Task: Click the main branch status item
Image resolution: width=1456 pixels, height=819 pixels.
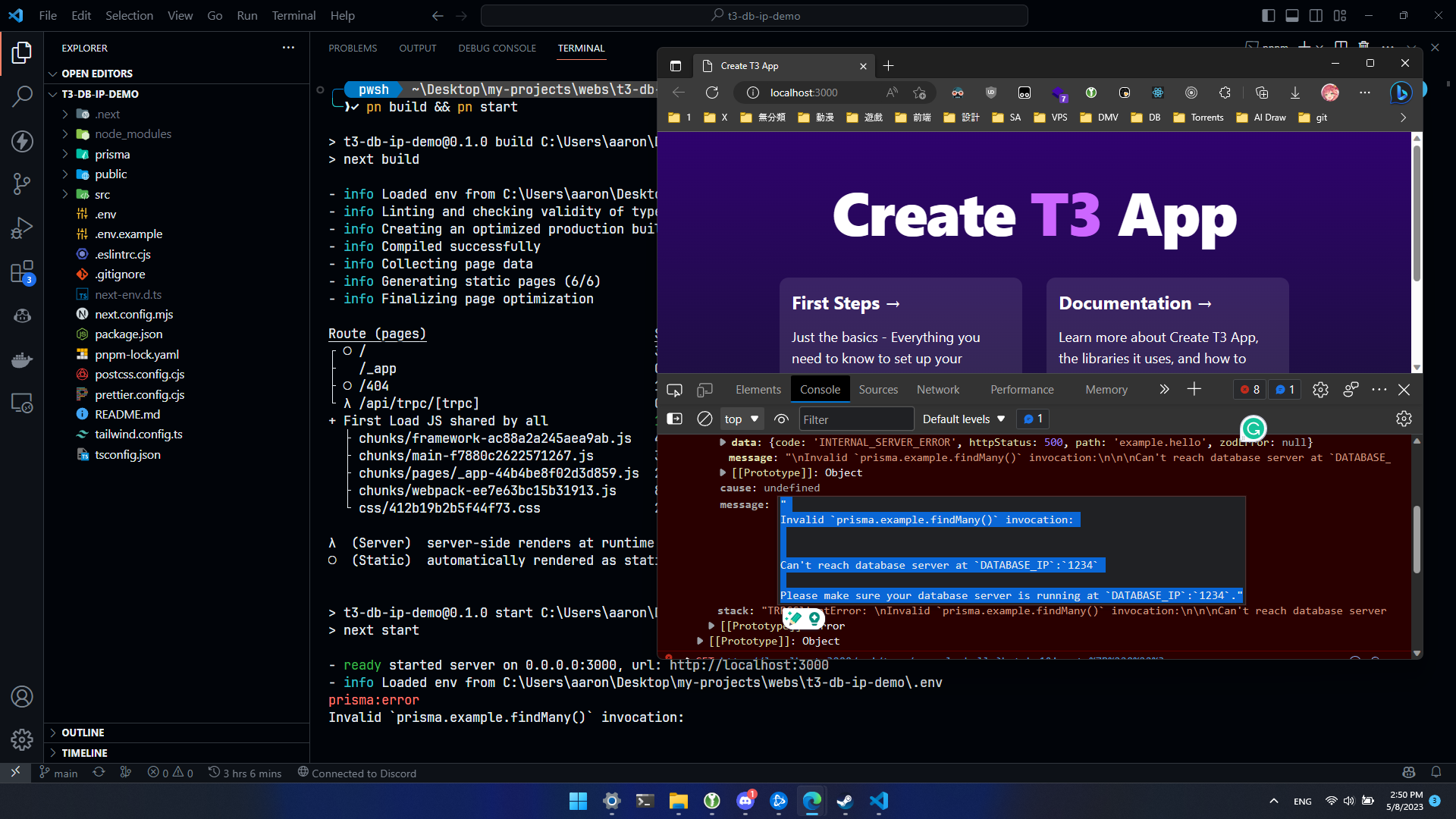Action: [x=58, y=773]
